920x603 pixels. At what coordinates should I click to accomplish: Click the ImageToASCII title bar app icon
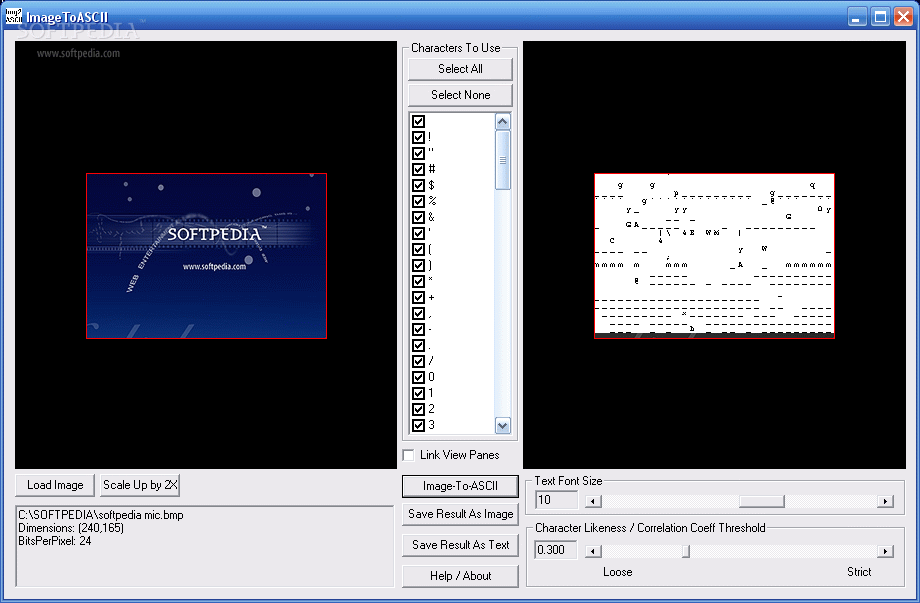pos(13,17)
